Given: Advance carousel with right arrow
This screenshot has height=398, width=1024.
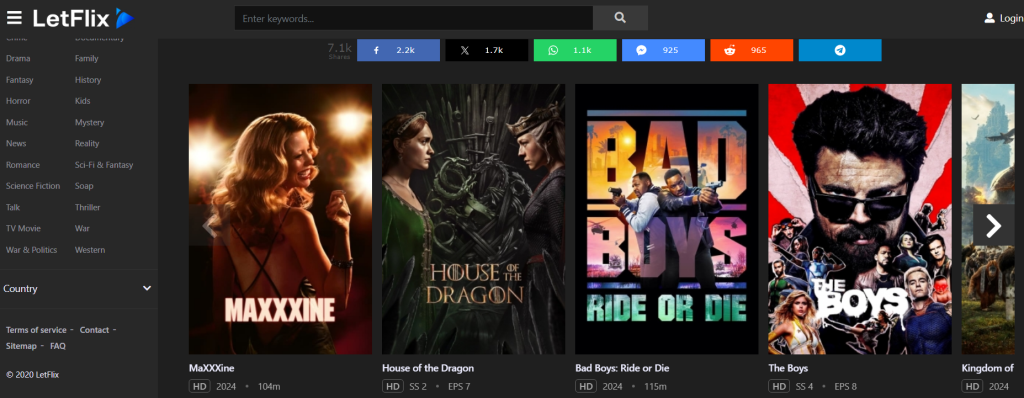Looking at the screenshot, I should click(x=993, y=225).
